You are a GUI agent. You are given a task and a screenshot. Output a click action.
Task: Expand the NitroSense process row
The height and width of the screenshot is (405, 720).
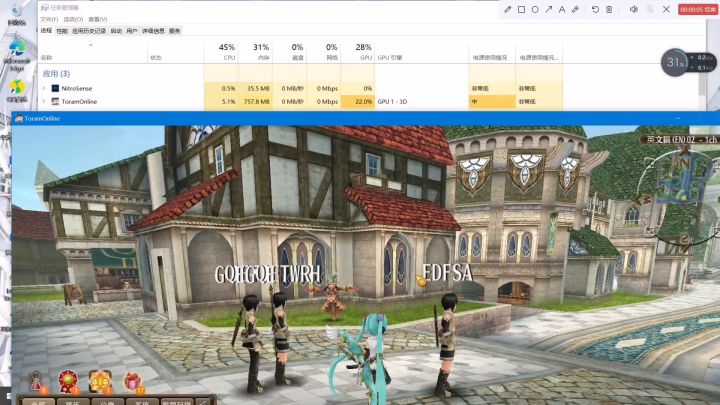[x=44, y=88]
